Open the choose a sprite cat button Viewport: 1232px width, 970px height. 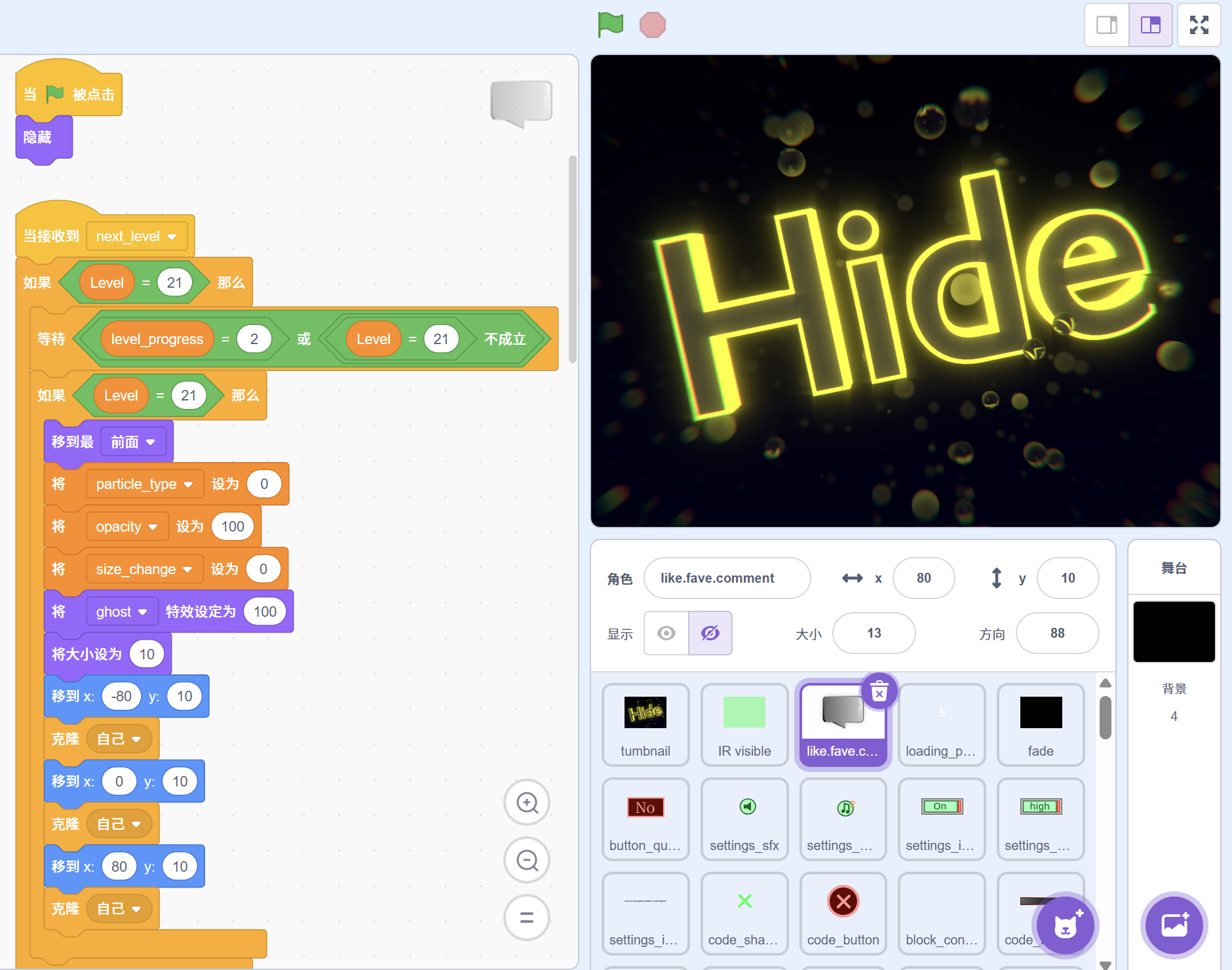coord(1065,925)
